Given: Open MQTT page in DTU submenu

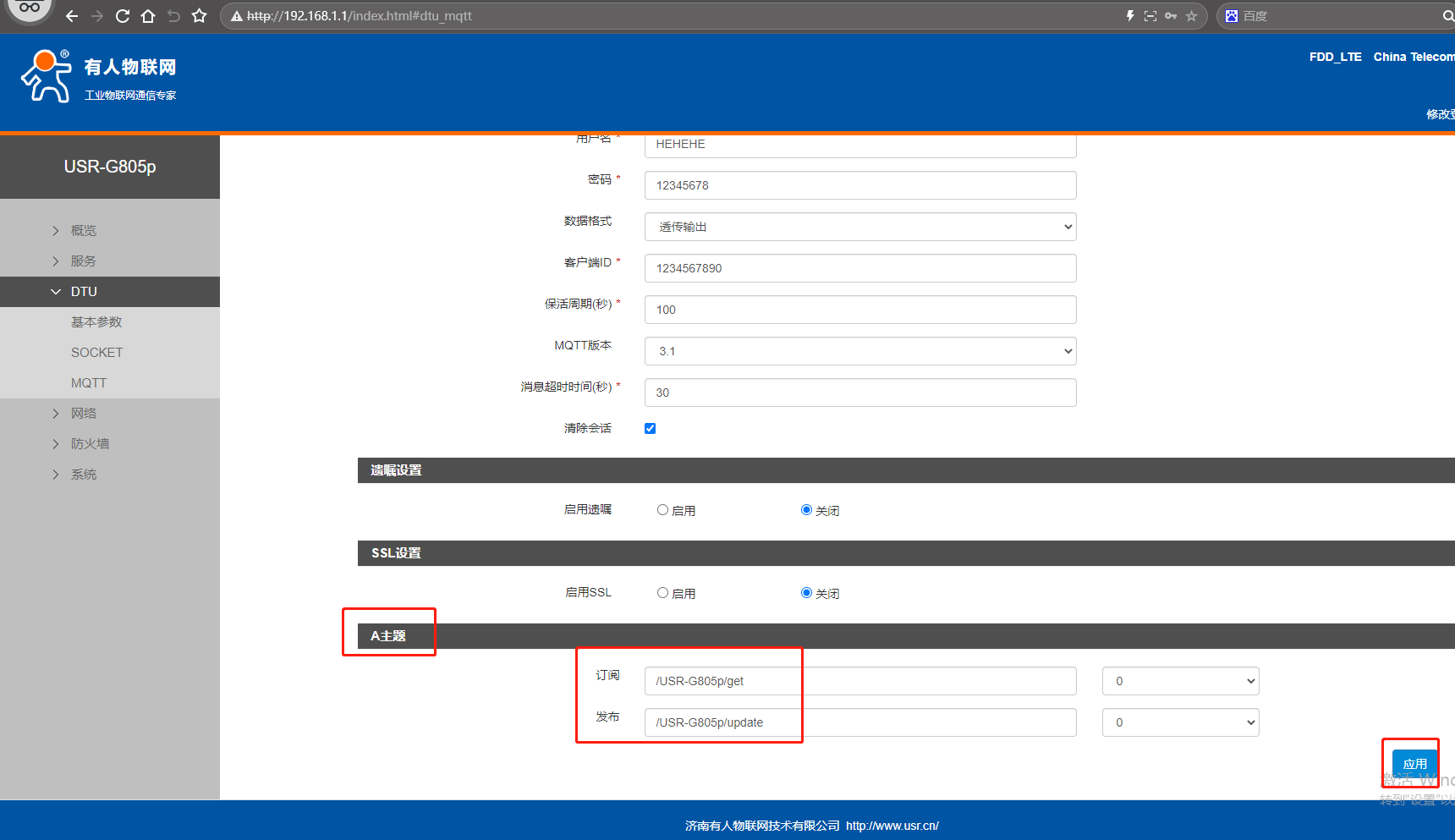Looking at the screenshot, I should 89,383.
